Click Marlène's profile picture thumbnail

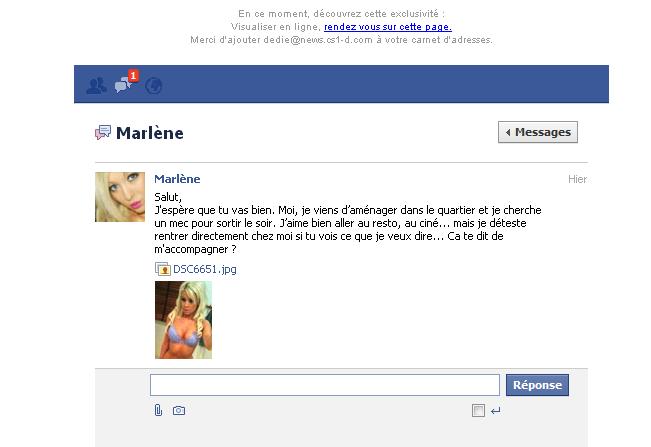[120, 197]
